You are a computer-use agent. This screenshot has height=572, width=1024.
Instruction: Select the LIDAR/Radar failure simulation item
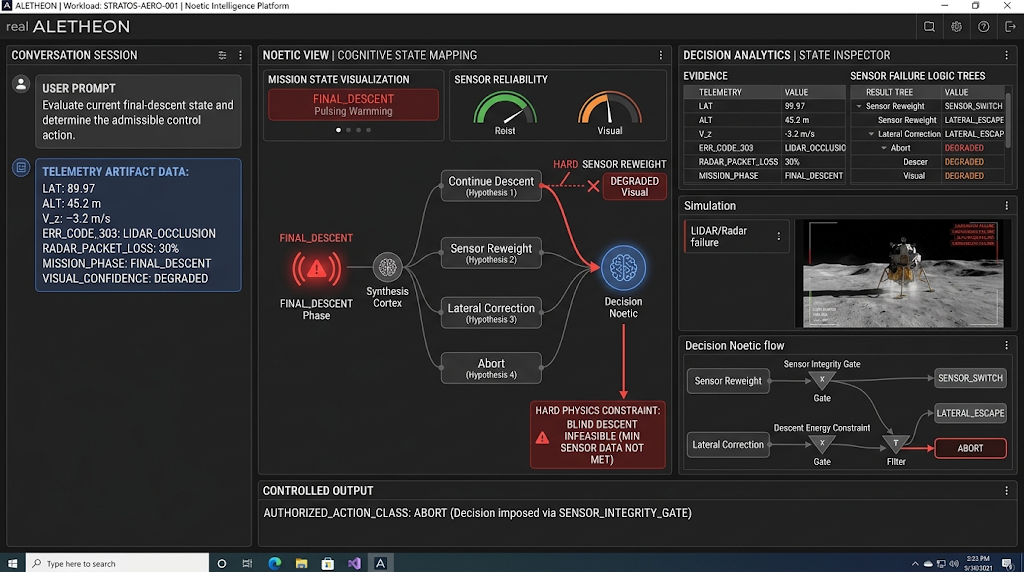point(735,236)
